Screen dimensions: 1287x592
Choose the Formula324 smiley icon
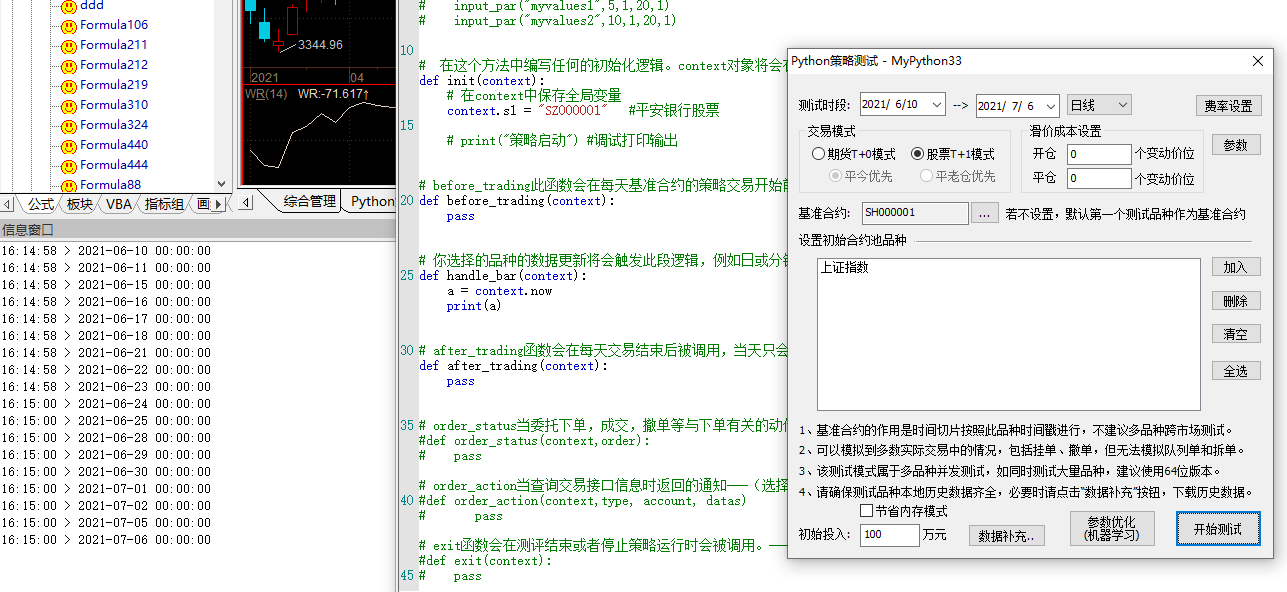pyautogui.click(x=68, y=126)
